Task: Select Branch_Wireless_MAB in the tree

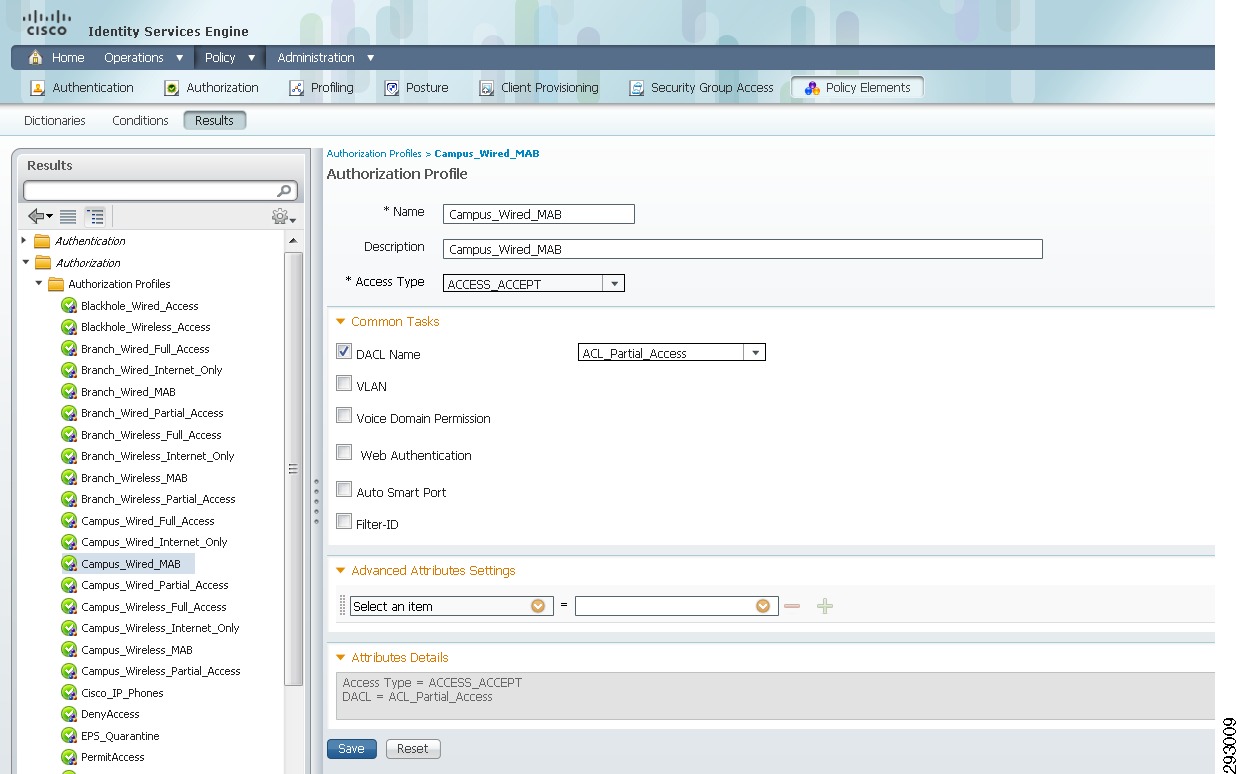Action: [x=134, y=478]
